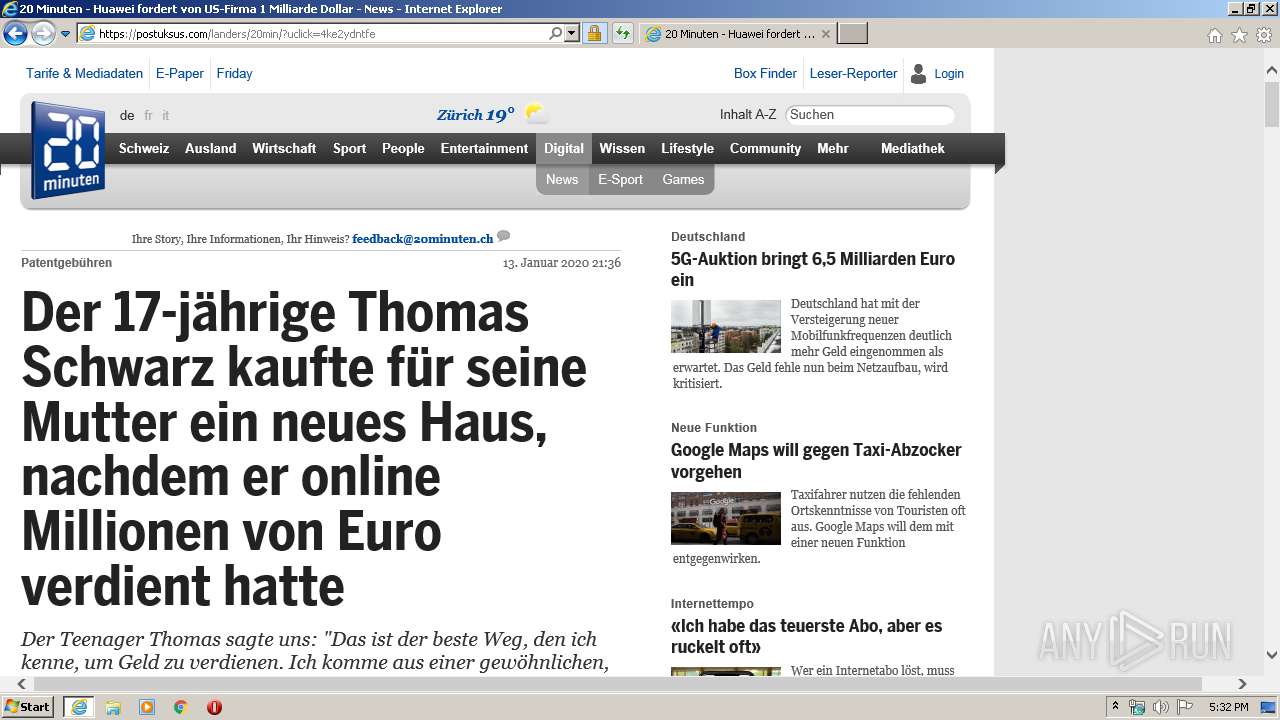Image resolution: width=1280 pixels, height=720 pixels.
Task: Open the Wissen menu
Action: tap(622, 148)
